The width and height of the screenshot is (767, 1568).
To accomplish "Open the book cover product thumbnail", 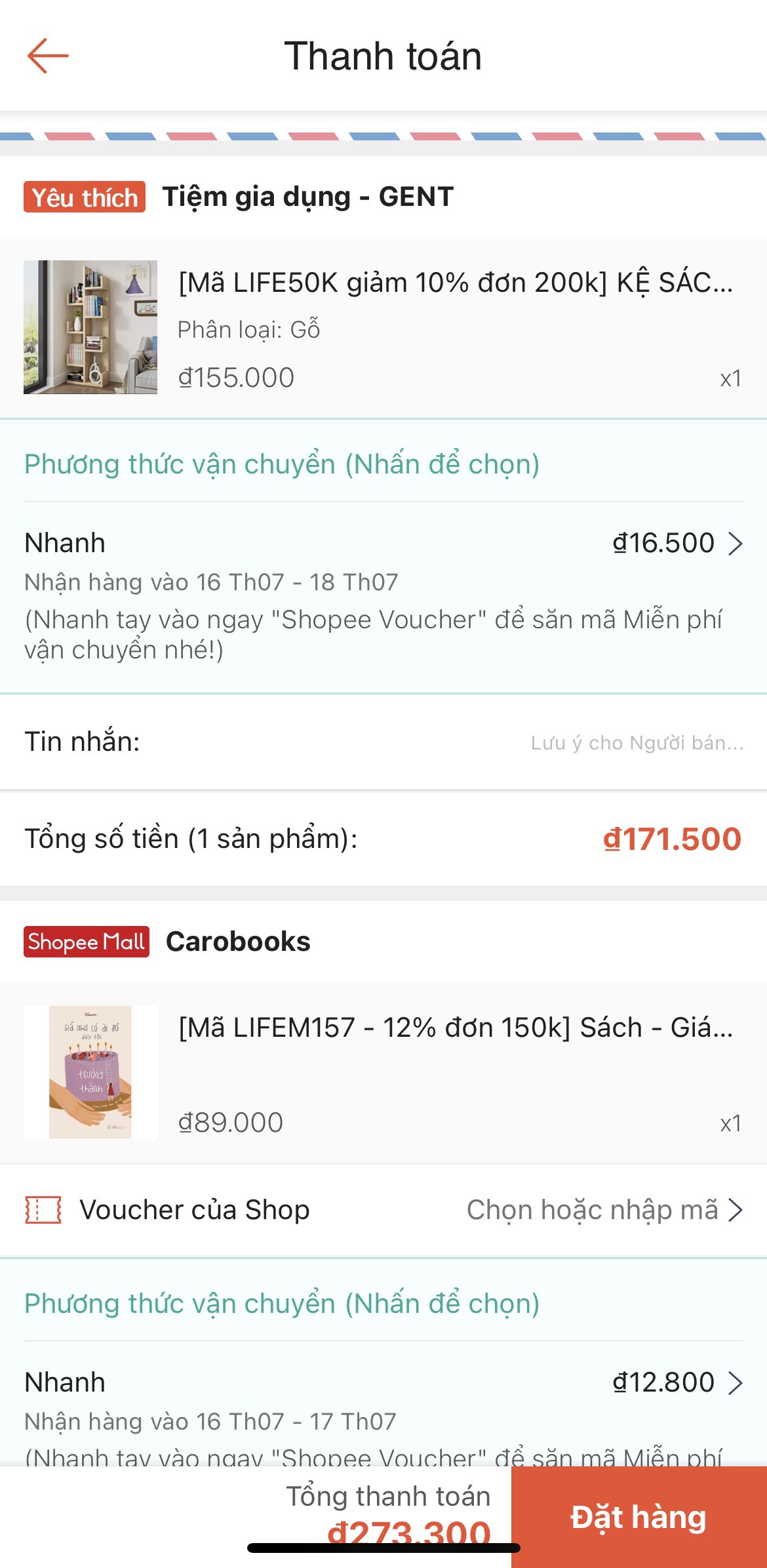I will pos(90,1072).
